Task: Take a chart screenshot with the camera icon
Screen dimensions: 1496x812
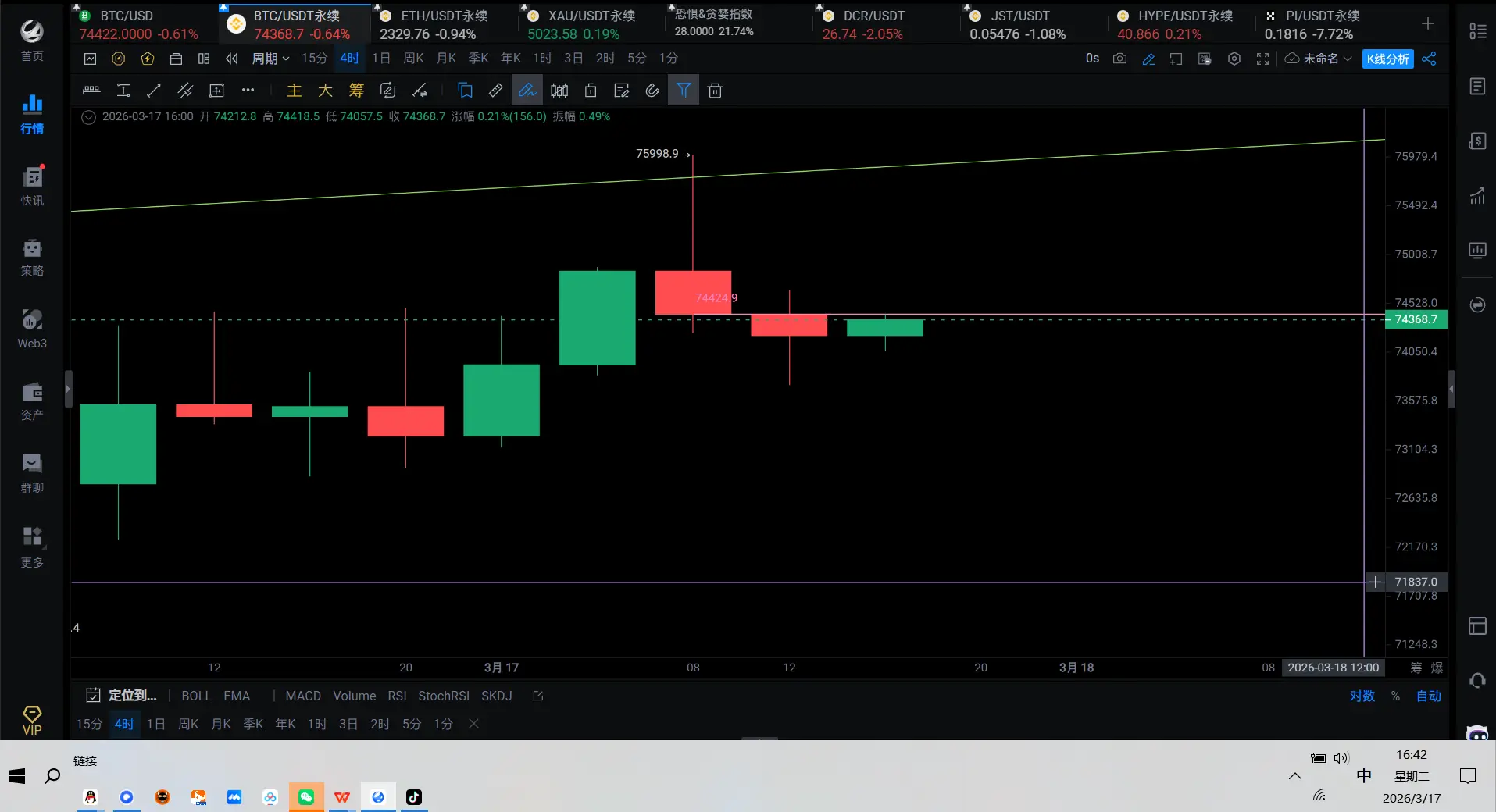Action: [x=1119, y=59]
